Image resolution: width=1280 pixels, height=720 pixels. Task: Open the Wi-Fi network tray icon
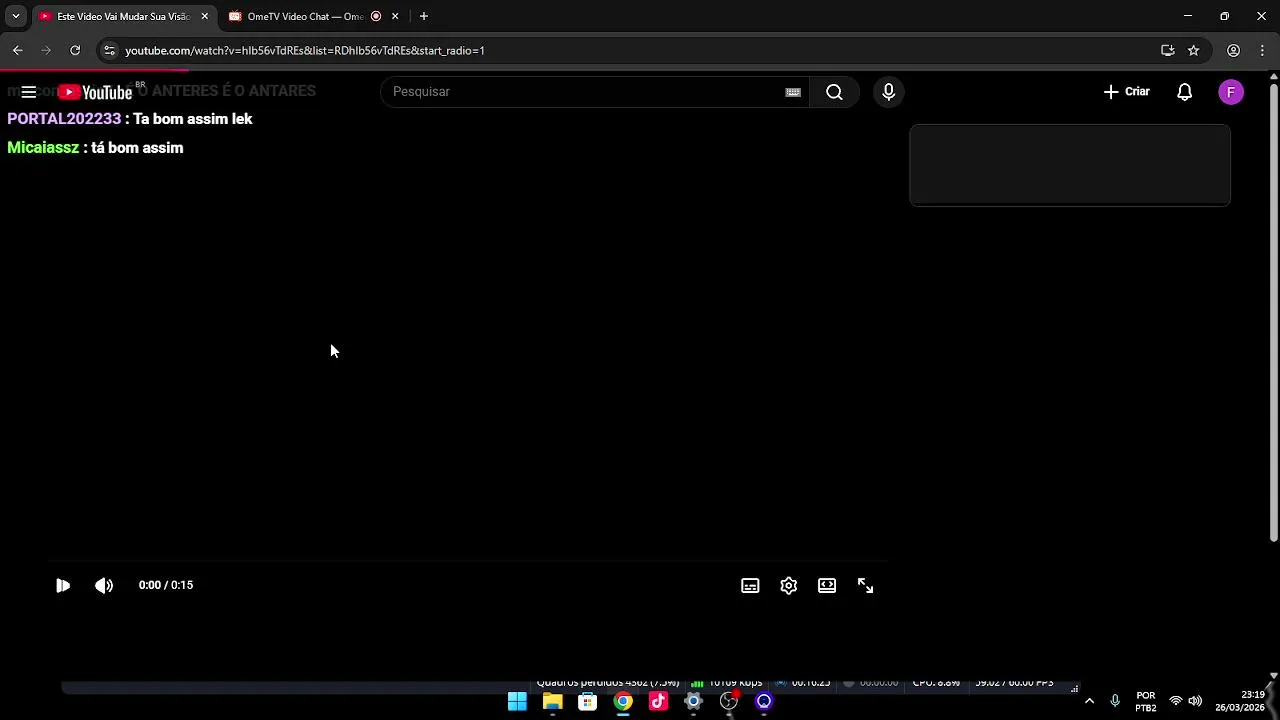(x=1176, y=701)
